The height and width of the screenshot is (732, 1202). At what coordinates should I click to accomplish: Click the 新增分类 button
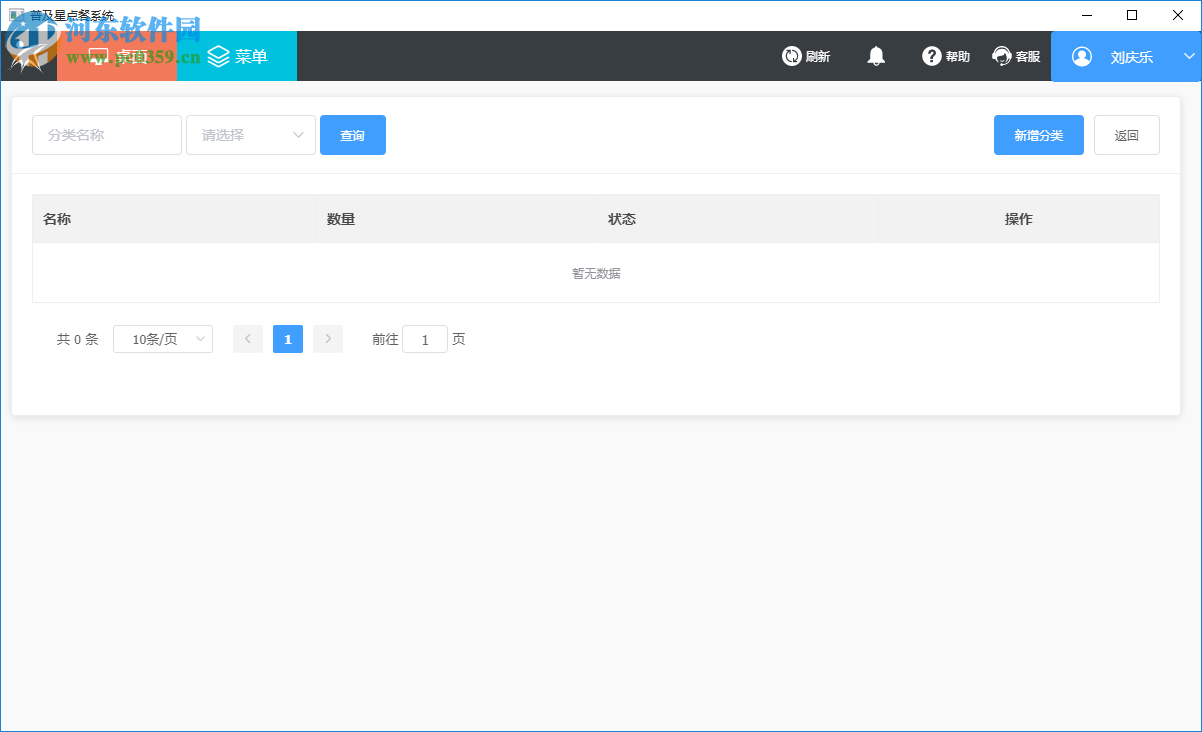coord(1038,134)
